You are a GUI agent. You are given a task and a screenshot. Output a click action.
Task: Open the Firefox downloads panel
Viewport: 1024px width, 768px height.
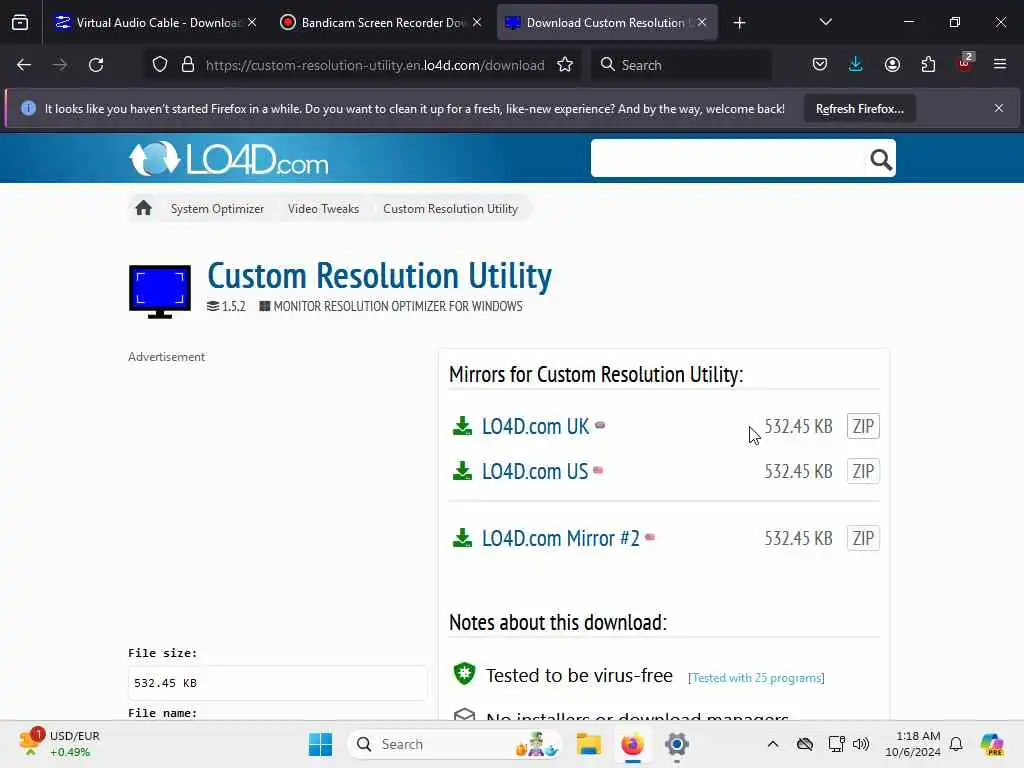(x=856, y=65)
